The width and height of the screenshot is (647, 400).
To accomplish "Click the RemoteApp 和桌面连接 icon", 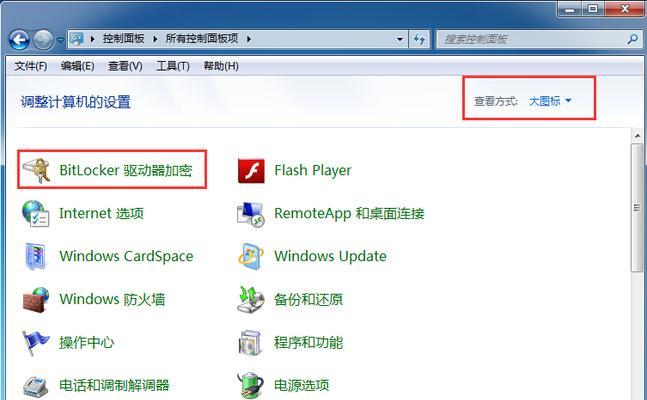I will [x=250, y=214].
